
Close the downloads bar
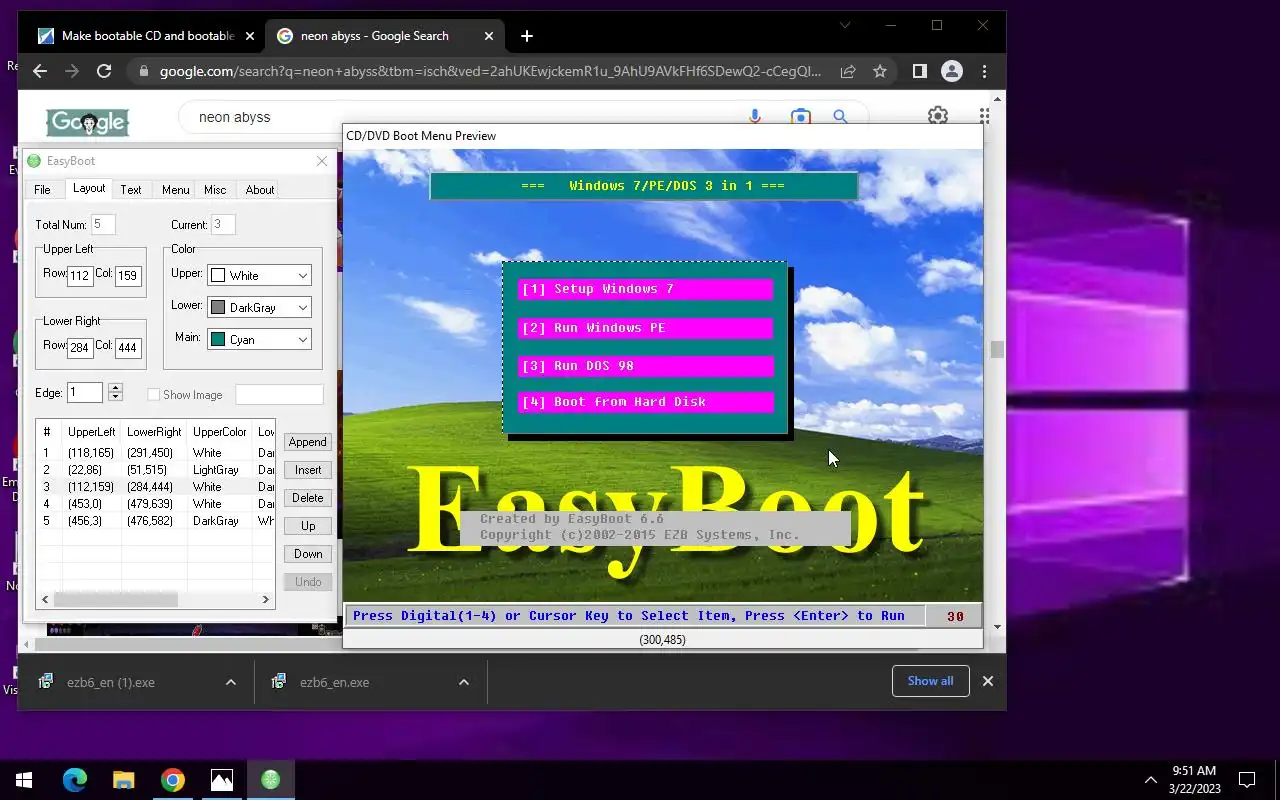point(987,681)
